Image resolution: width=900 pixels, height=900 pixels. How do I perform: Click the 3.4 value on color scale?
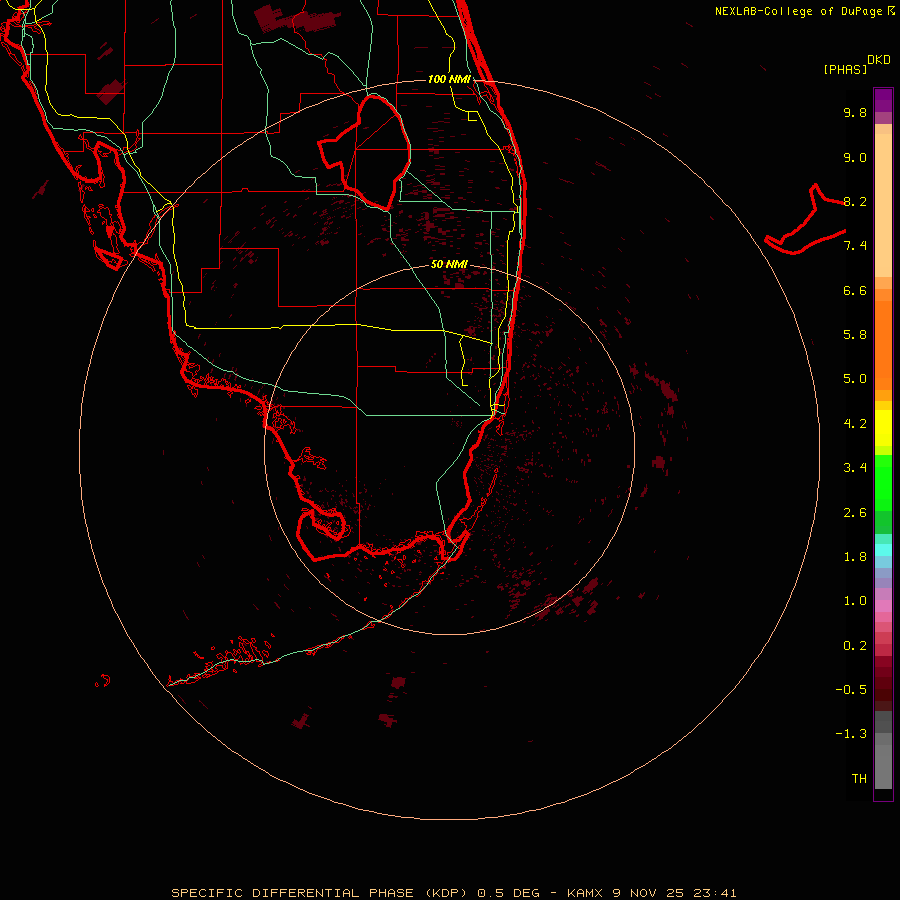coord(855,468)
